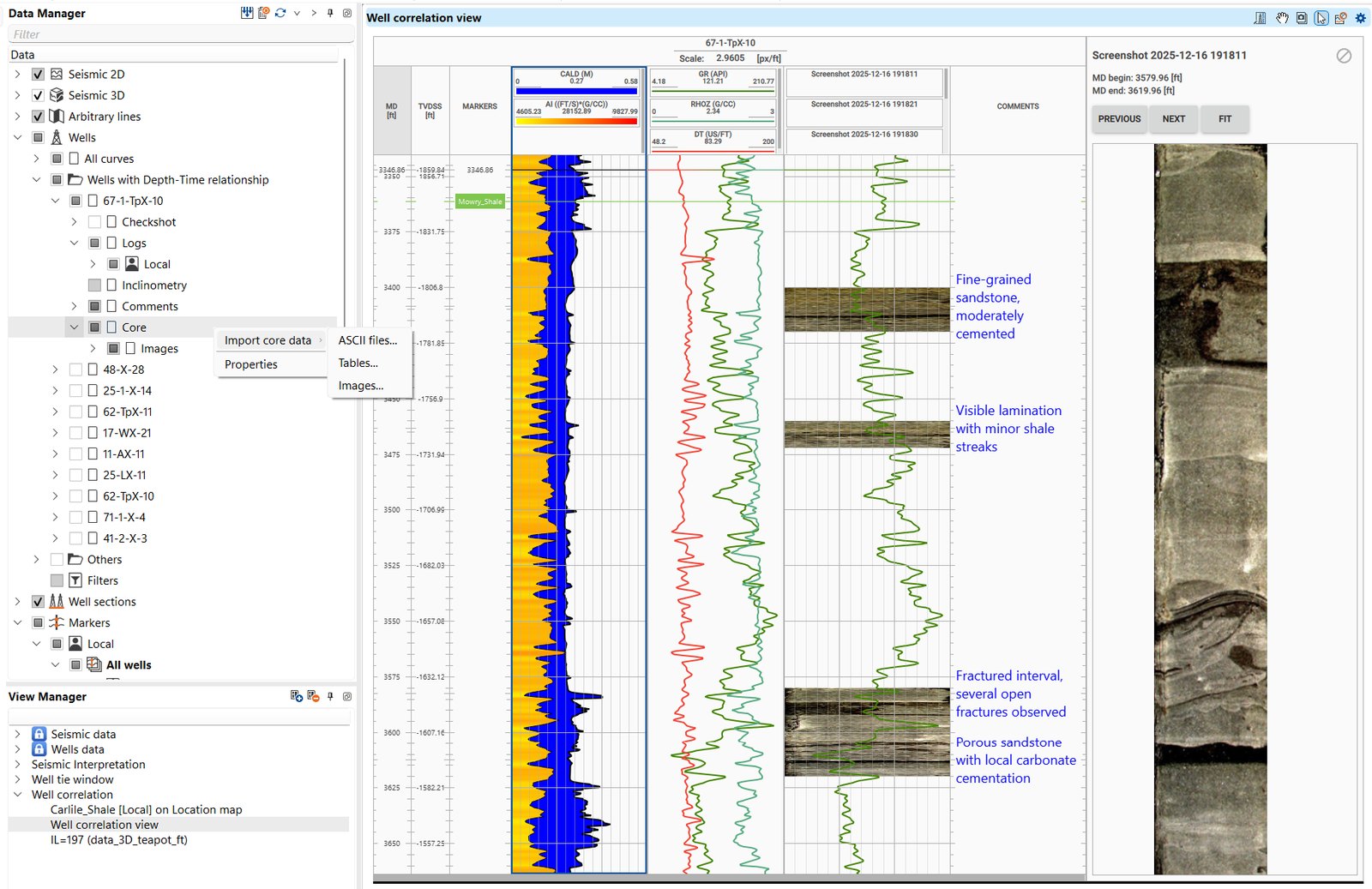Collapse the 67-1-TpX-10 well node
This screenshot has height=889, width=1372.
pyautogui.click(x=55, y=201)
